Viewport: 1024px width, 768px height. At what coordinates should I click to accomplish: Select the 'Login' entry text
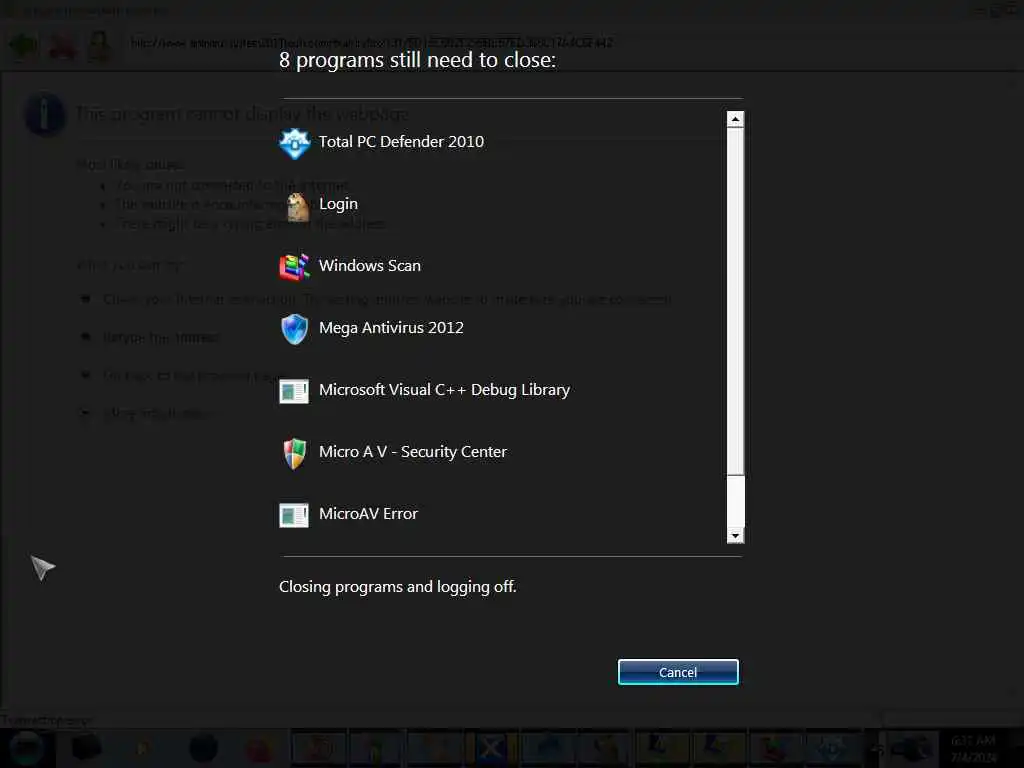[x=338, y=204]
